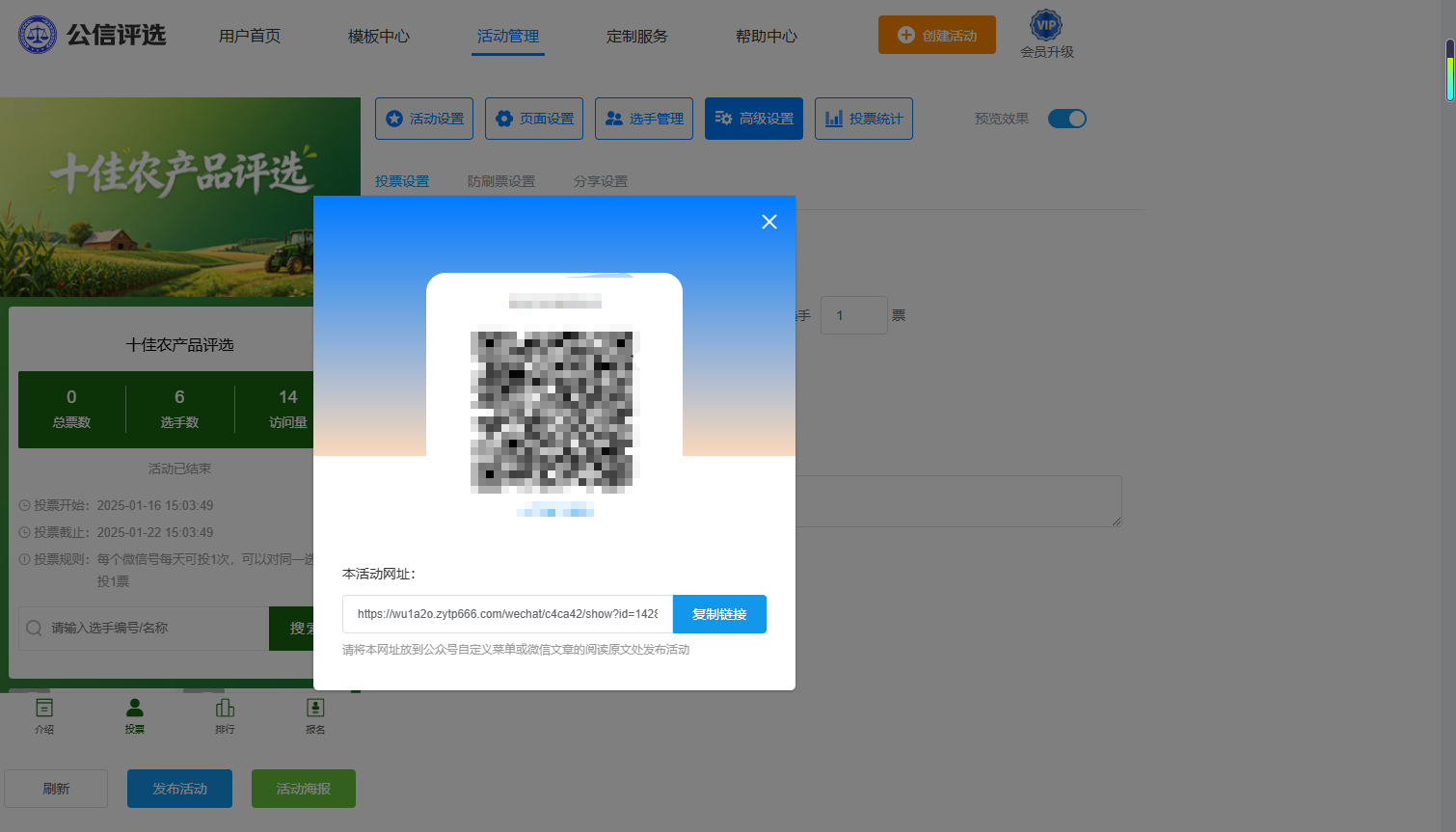Click the 本活动网址 label

379,574
